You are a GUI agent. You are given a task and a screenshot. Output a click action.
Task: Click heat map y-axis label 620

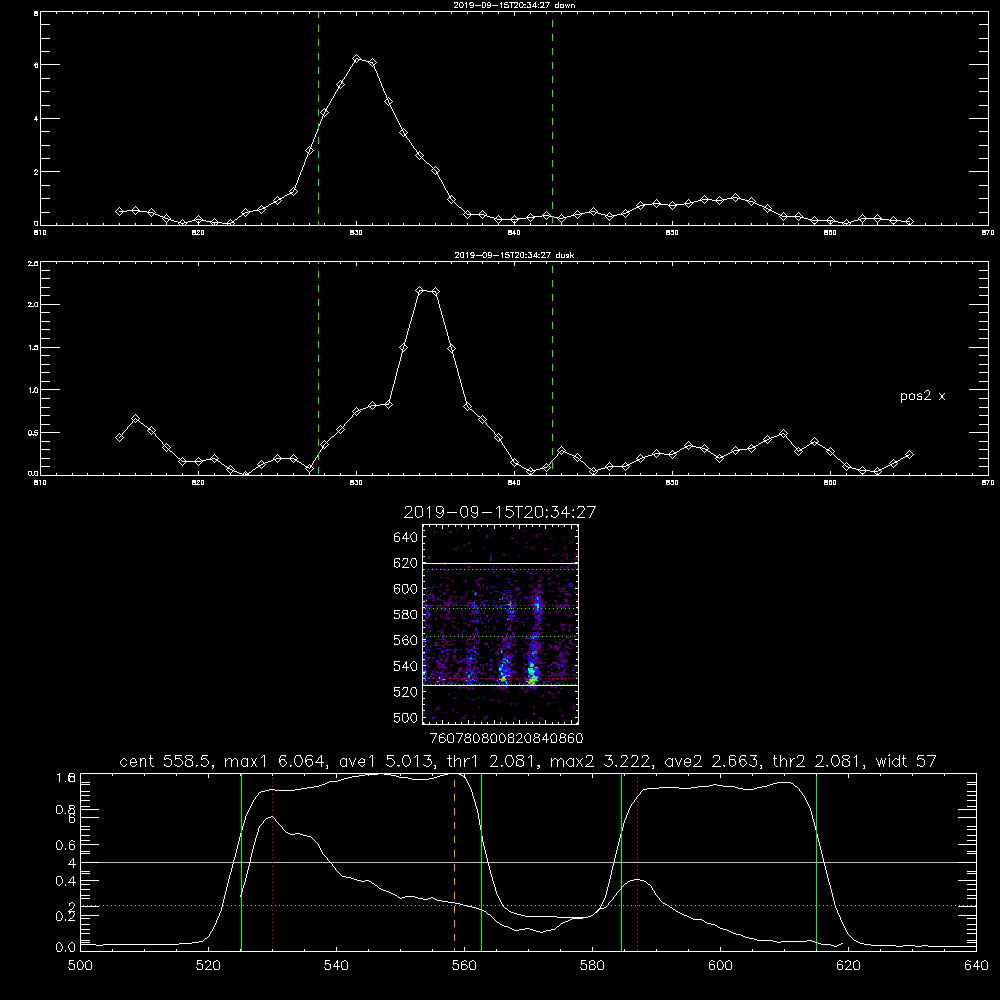click(406, 563)
